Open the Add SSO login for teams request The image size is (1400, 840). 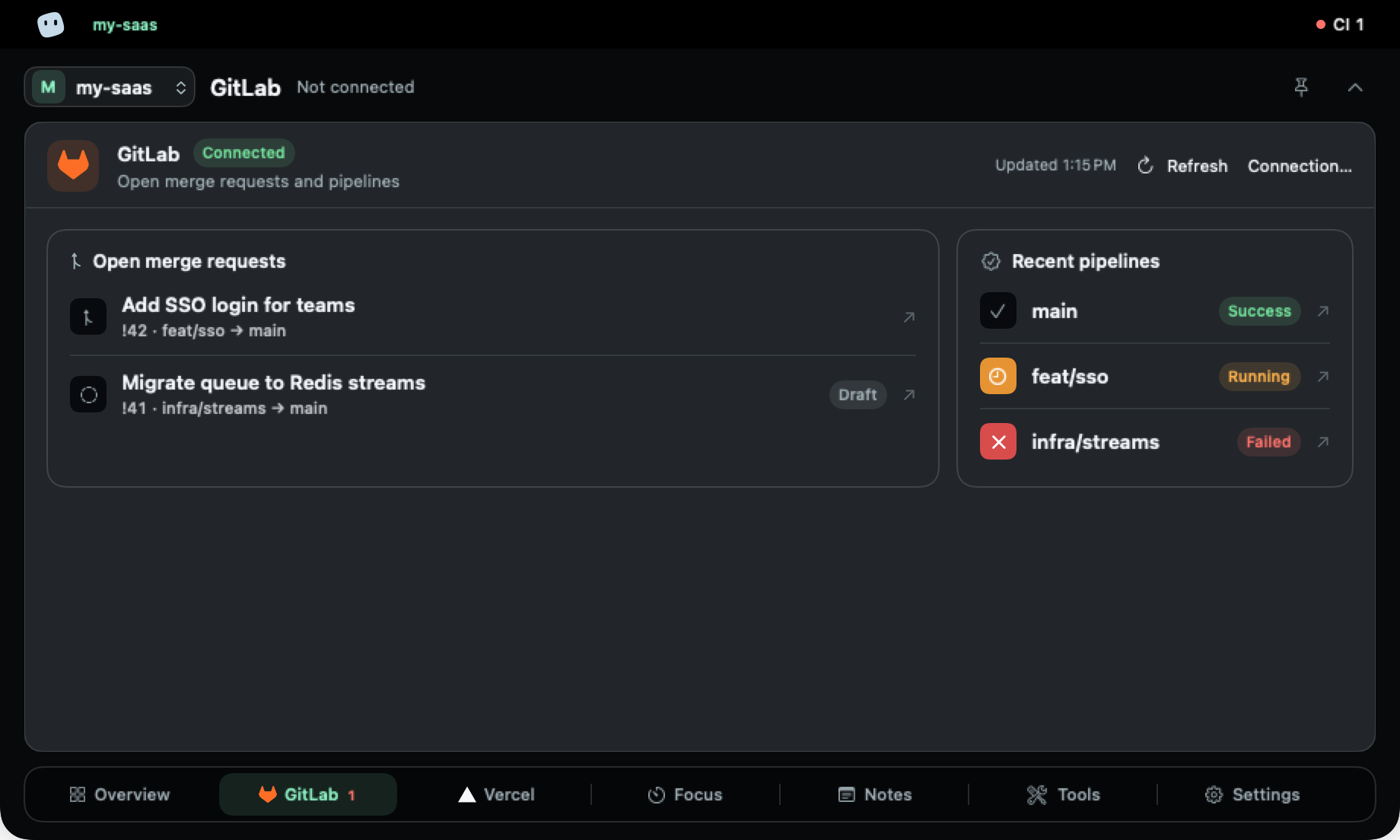click(x=492, y=317)
